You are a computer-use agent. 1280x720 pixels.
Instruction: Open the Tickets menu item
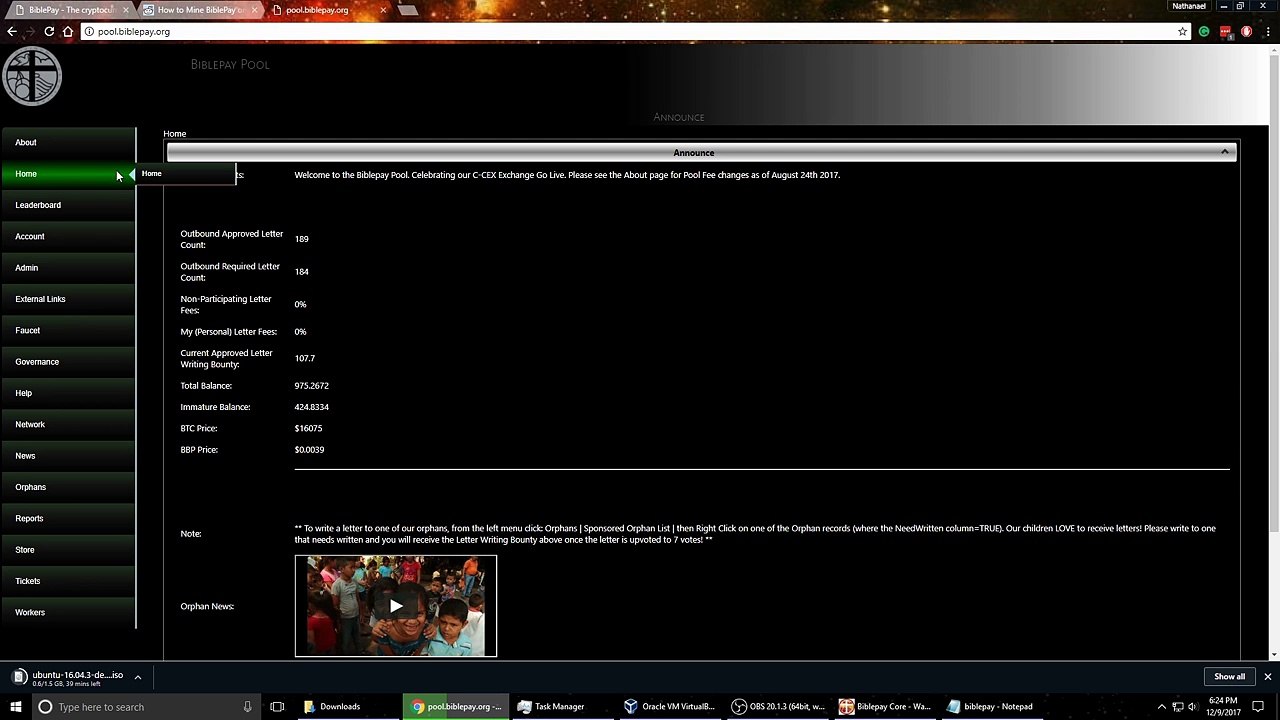tap(68, 581)
